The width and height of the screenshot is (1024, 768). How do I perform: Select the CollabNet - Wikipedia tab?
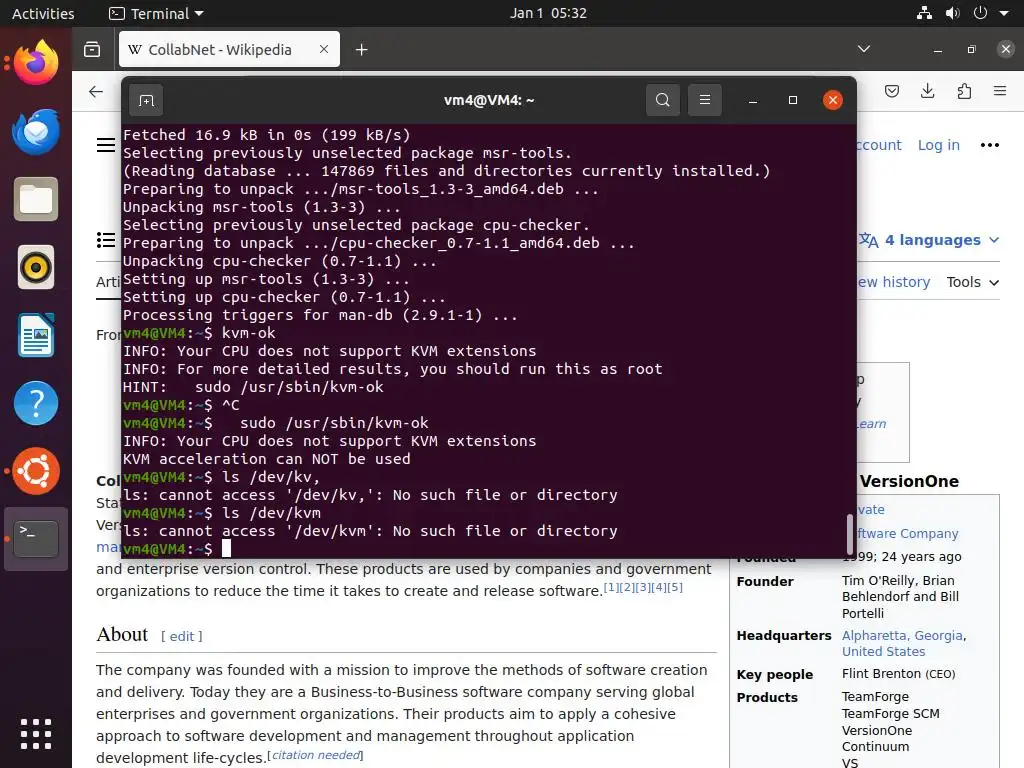(229, 50)
